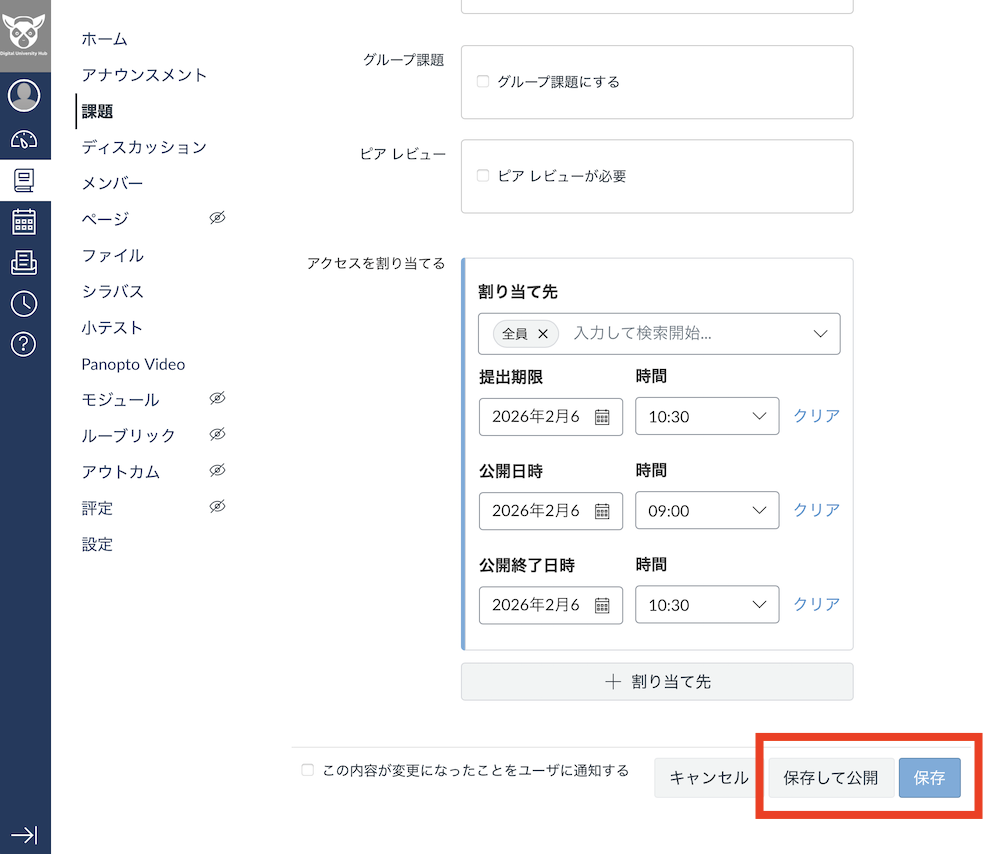
Task: Open the recent history clock icon
Action: click(24, 303)
